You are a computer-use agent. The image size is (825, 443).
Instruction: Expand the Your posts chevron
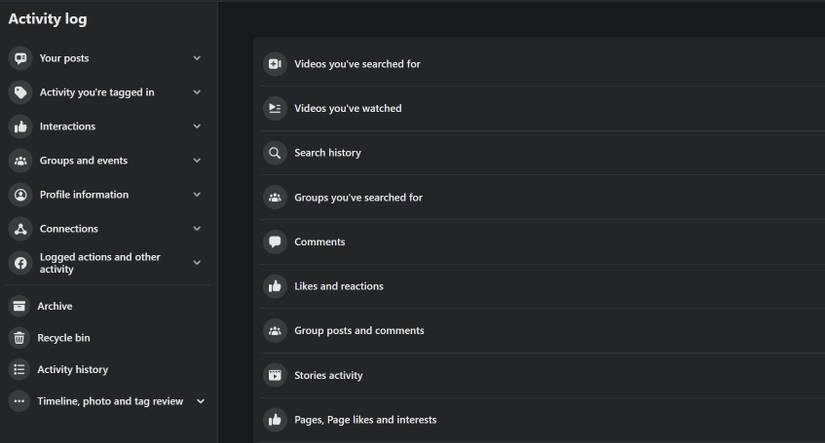pyautogui.click(x=197, y=58)
